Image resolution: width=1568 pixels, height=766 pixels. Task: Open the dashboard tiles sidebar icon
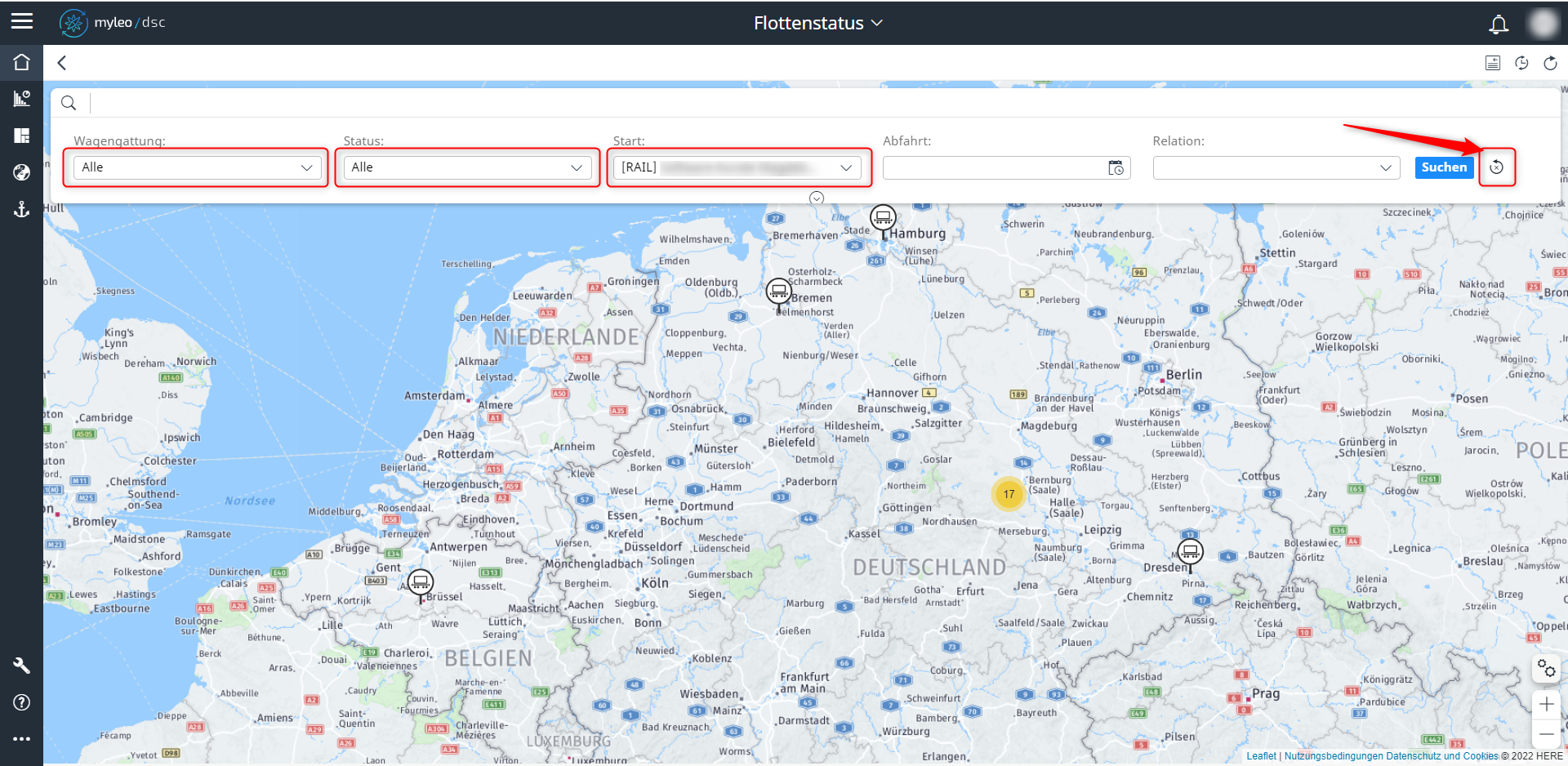pyautogui.click(x=22, y=136)
